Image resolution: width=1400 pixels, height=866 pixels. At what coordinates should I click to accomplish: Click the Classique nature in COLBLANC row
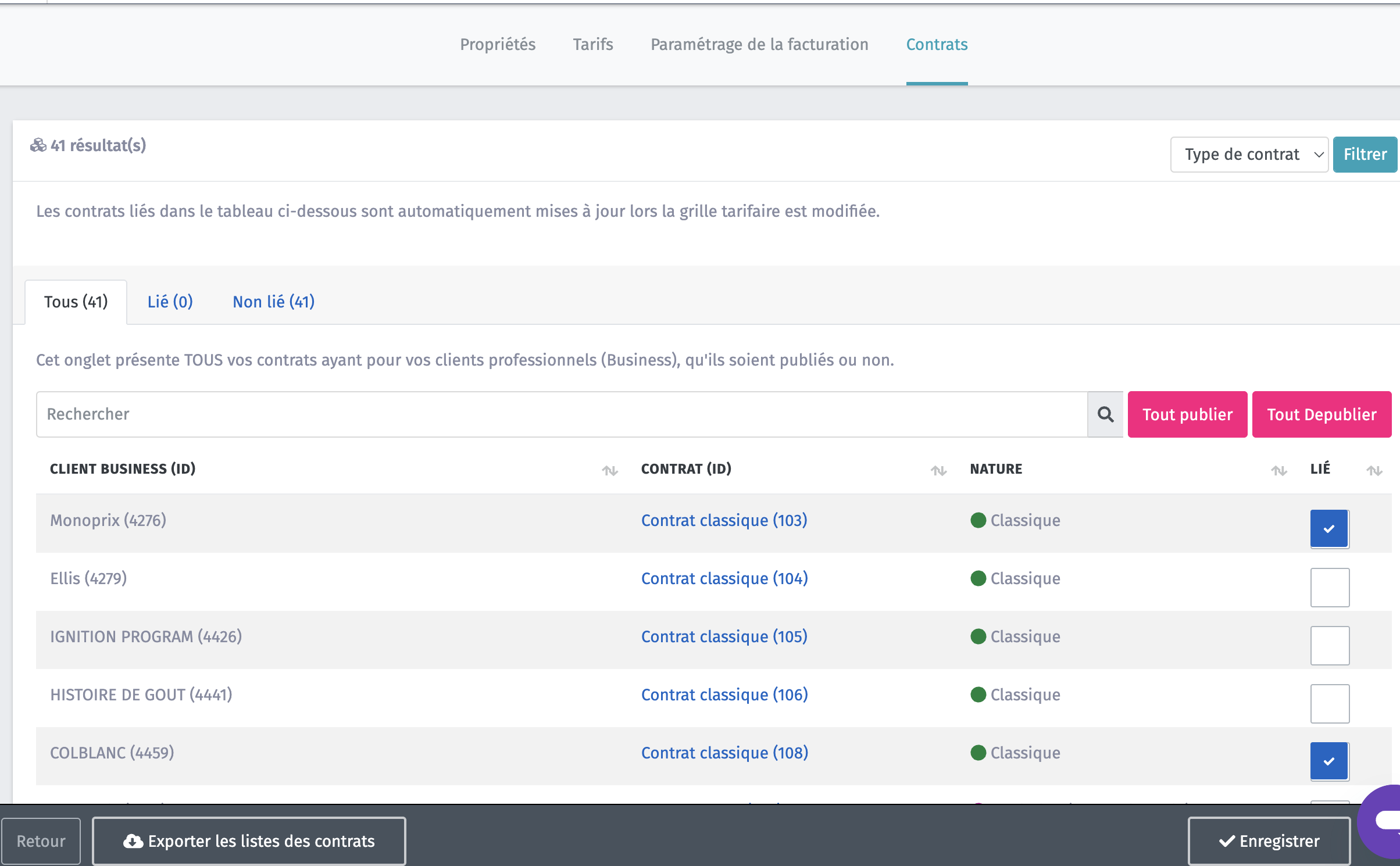(1025, 753)
